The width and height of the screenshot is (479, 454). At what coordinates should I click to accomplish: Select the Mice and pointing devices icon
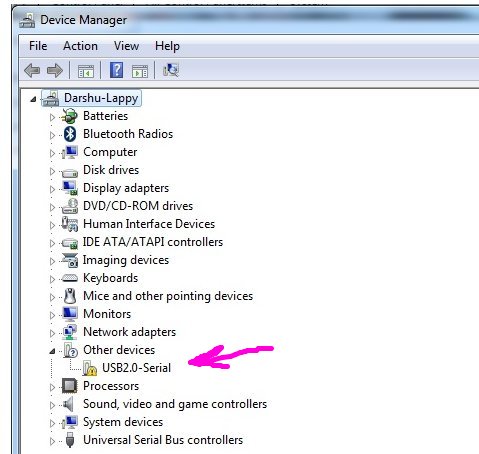[70, 296]
